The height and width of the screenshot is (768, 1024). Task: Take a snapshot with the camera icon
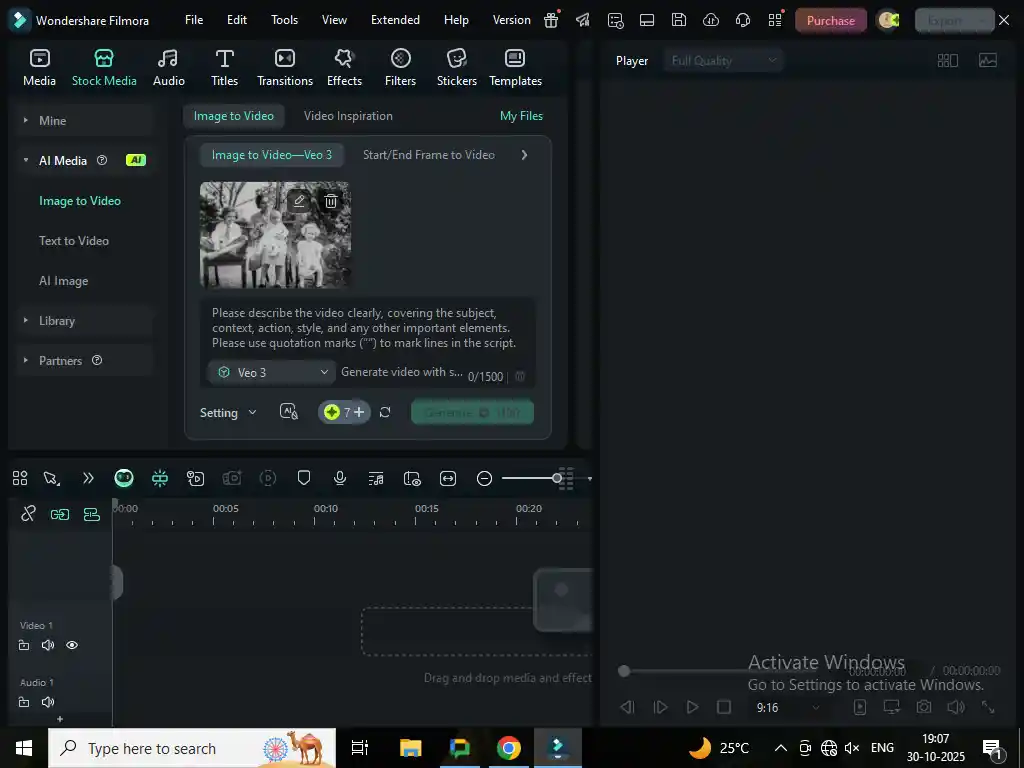[924, 707]
